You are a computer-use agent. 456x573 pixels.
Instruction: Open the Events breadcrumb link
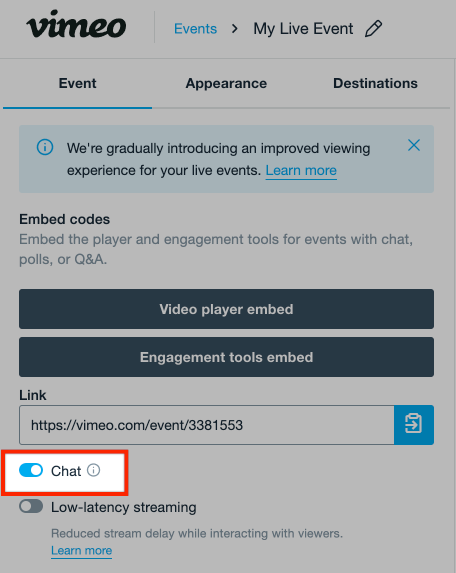(x=195, y=29)
